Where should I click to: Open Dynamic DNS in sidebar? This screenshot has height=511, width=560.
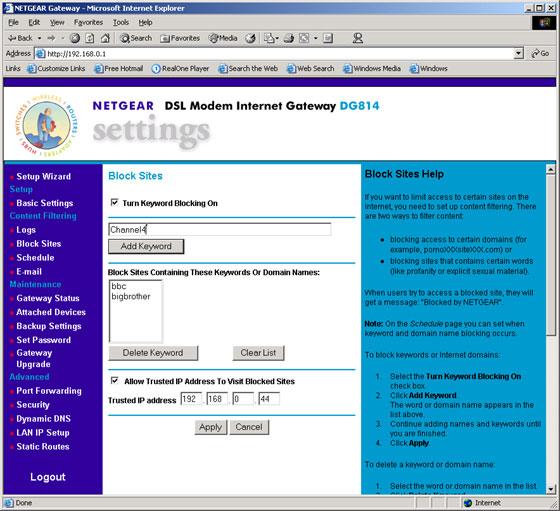(x=44, y=419)
